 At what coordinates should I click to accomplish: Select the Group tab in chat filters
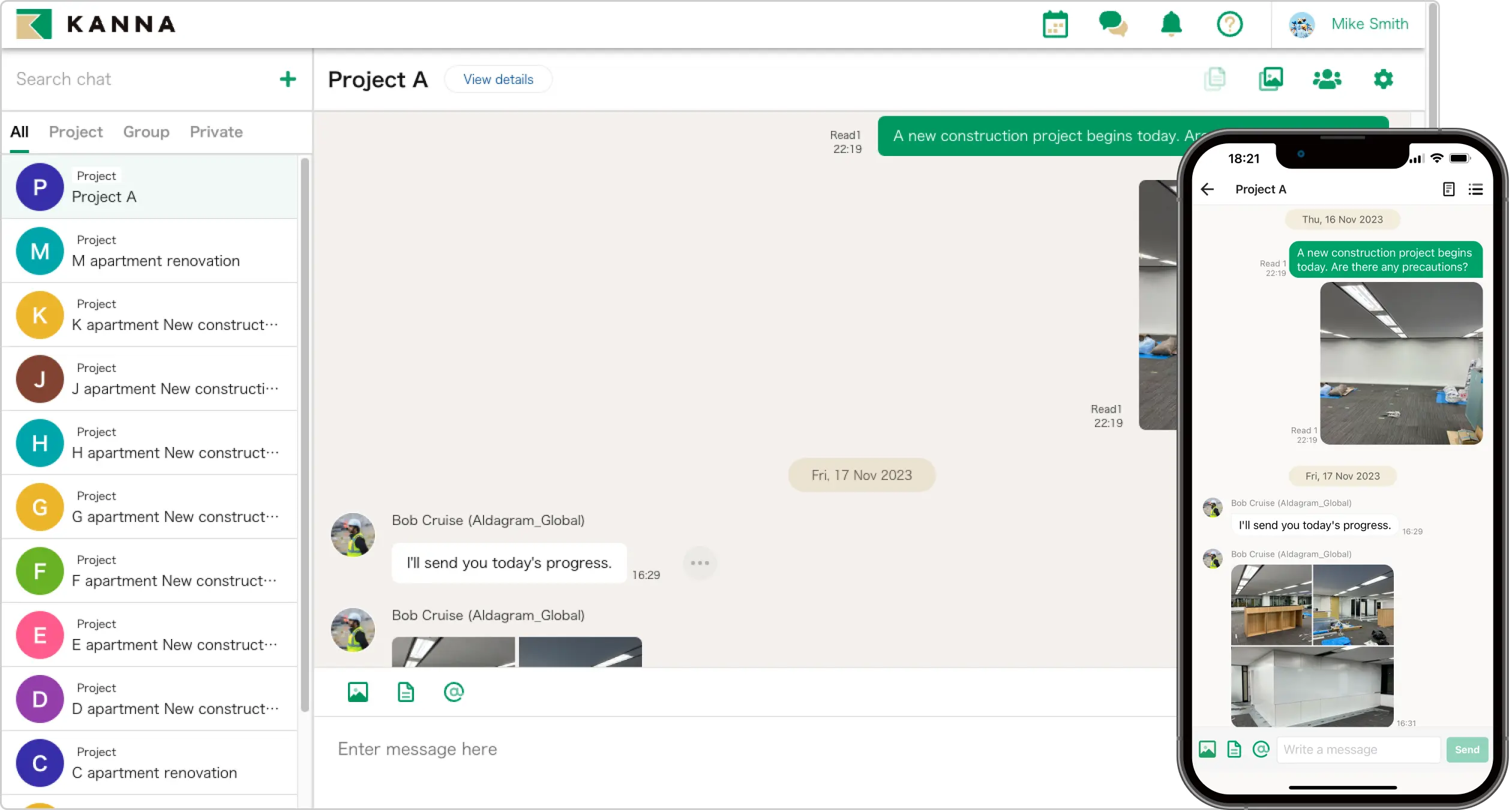pos(146,132)
